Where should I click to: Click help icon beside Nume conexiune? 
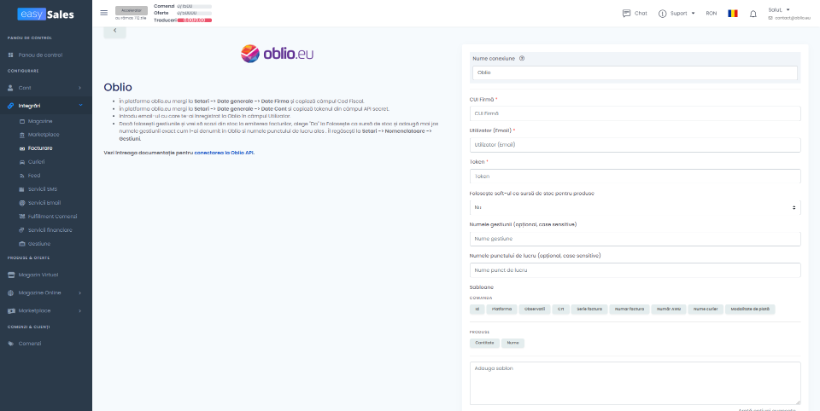(521, 59)
